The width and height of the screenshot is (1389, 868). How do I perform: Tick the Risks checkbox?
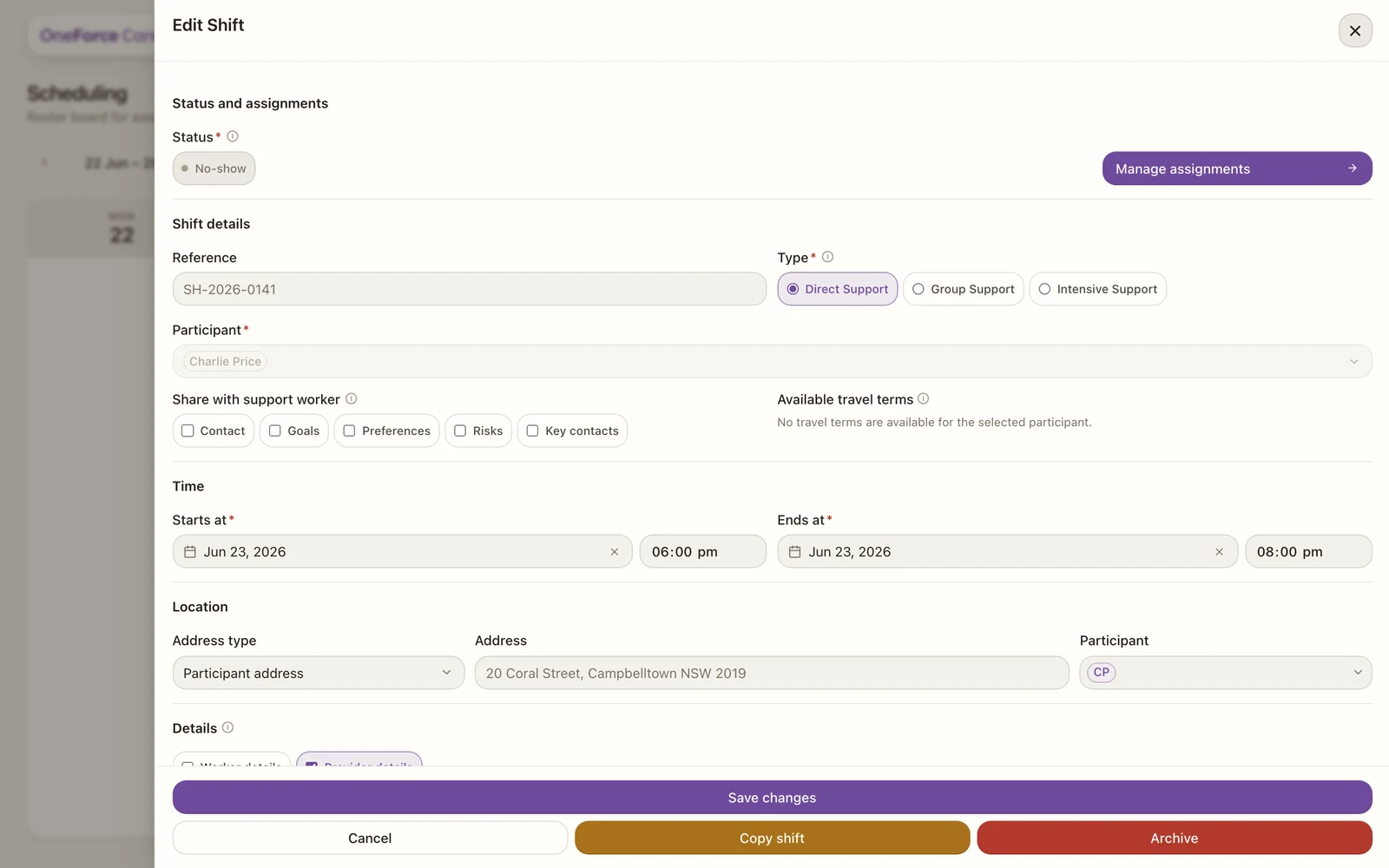pyautogui.click(x=460, y=431)
